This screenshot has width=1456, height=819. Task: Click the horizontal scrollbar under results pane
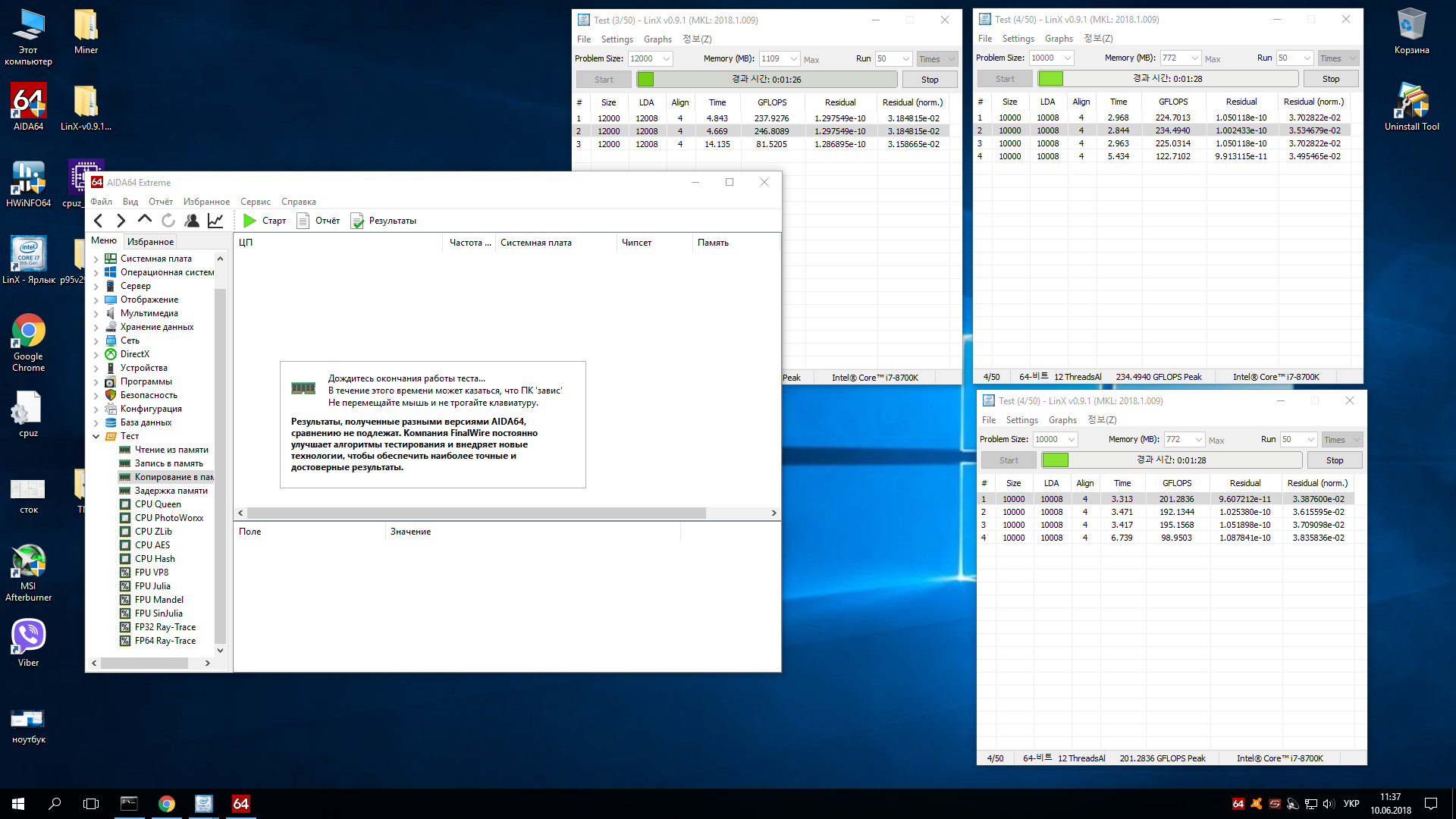pyautogui.click(x=476, y=513)
